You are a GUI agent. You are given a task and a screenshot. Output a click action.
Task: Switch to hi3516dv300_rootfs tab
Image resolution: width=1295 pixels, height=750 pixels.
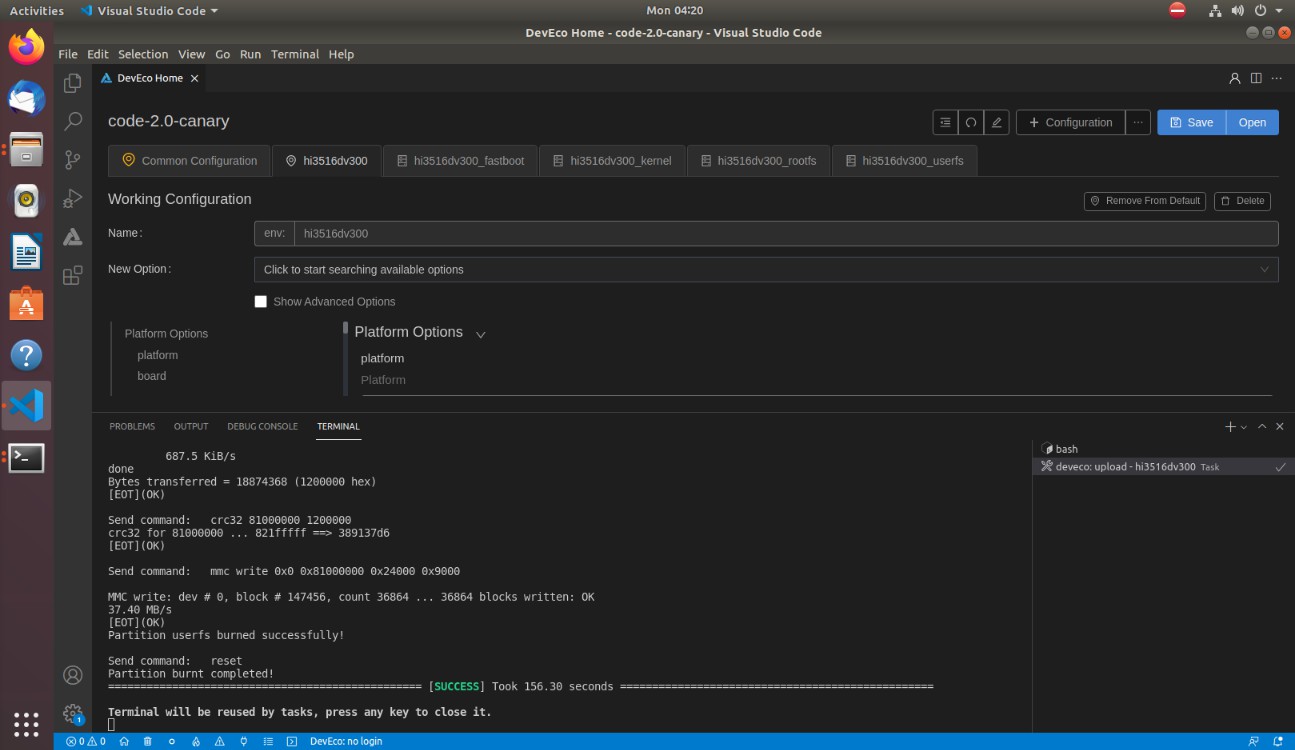click(x=758, y=160)
